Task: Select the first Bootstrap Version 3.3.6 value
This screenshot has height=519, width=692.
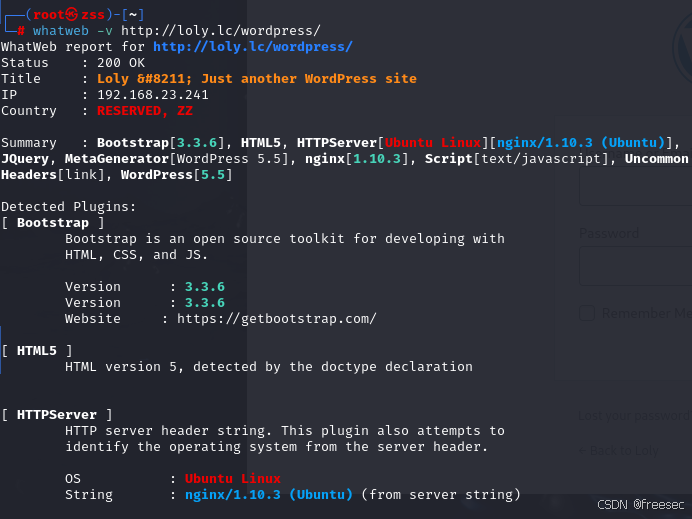Action: pos(205,287)
